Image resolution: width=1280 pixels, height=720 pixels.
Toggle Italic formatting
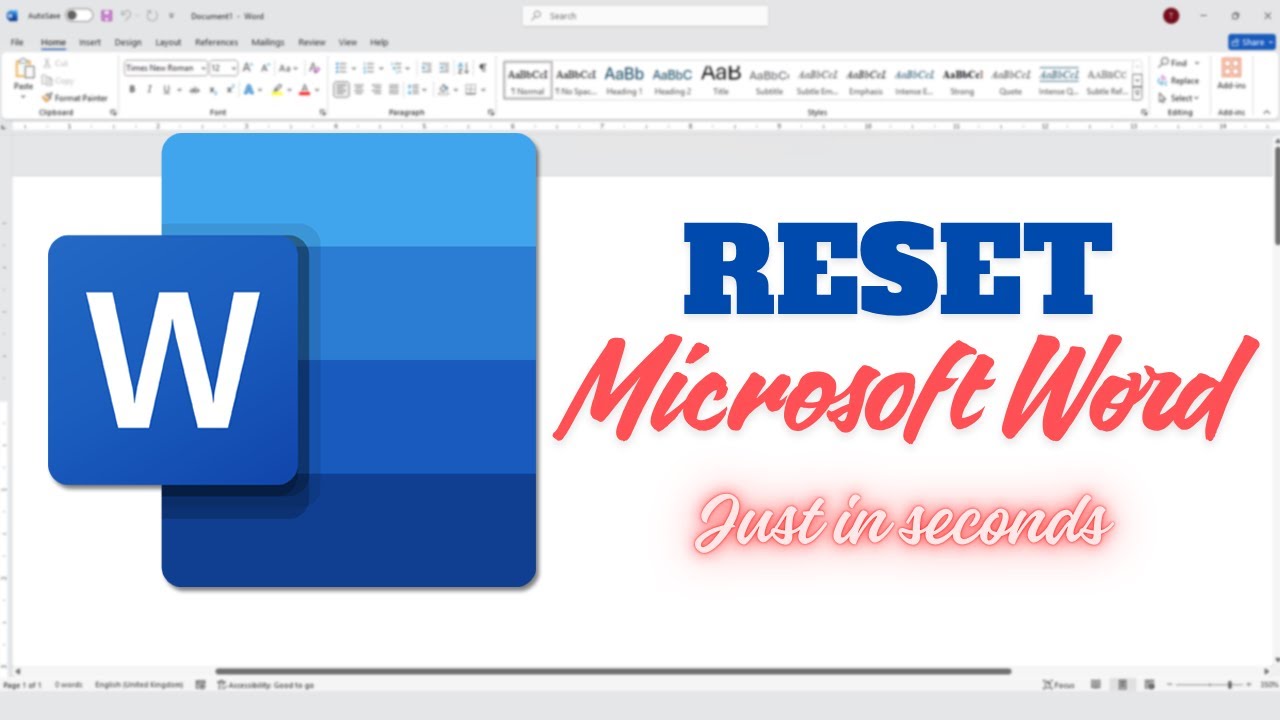149,90
